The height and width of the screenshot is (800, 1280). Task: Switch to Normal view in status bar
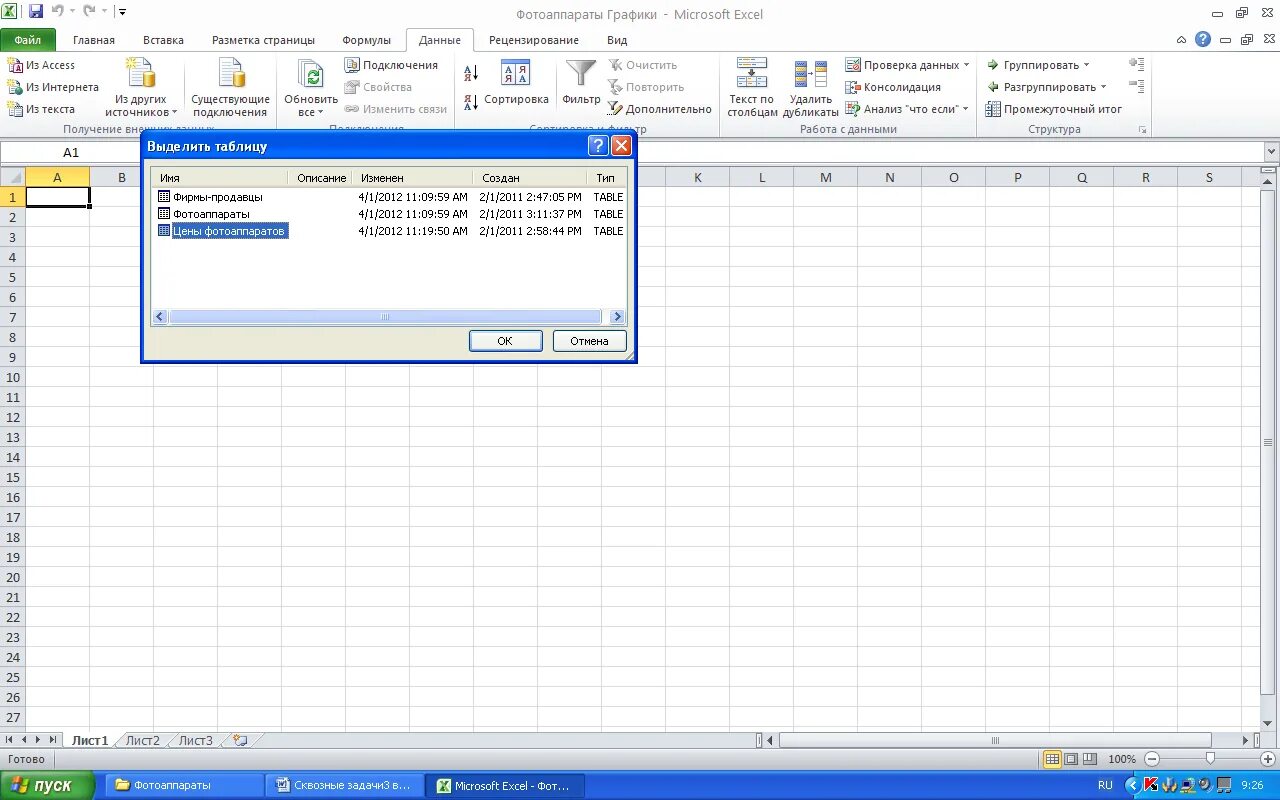click(1052, 759)
